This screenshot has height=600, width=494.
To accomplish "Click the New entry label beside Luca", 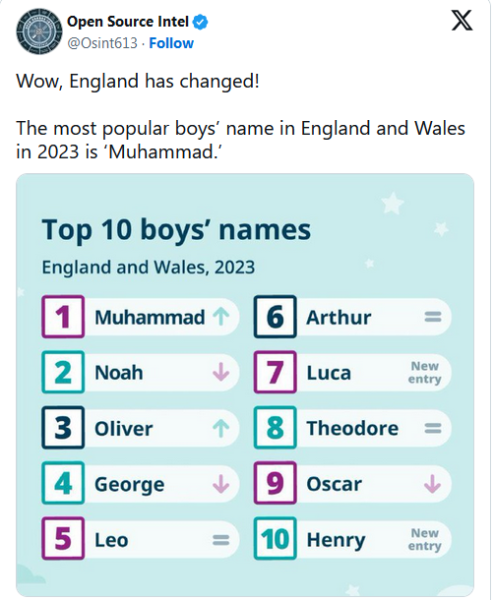I will [425, 372].
